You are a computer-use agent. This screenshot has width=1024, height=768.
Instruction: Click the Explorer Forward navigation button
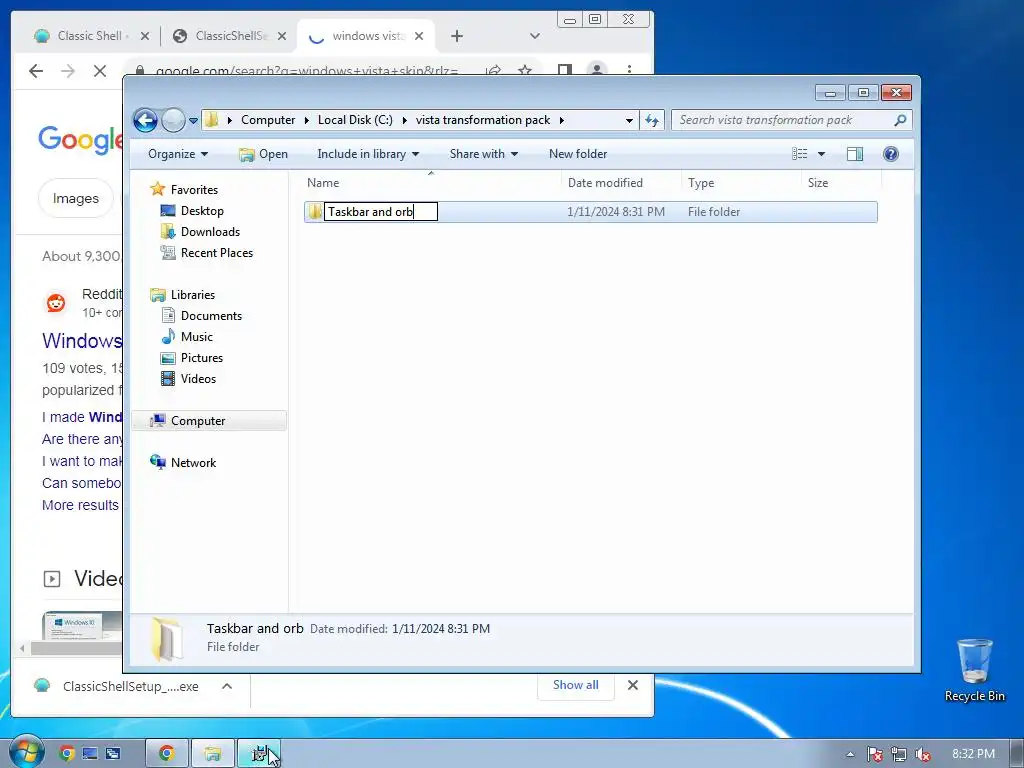(x=173, y=120)
